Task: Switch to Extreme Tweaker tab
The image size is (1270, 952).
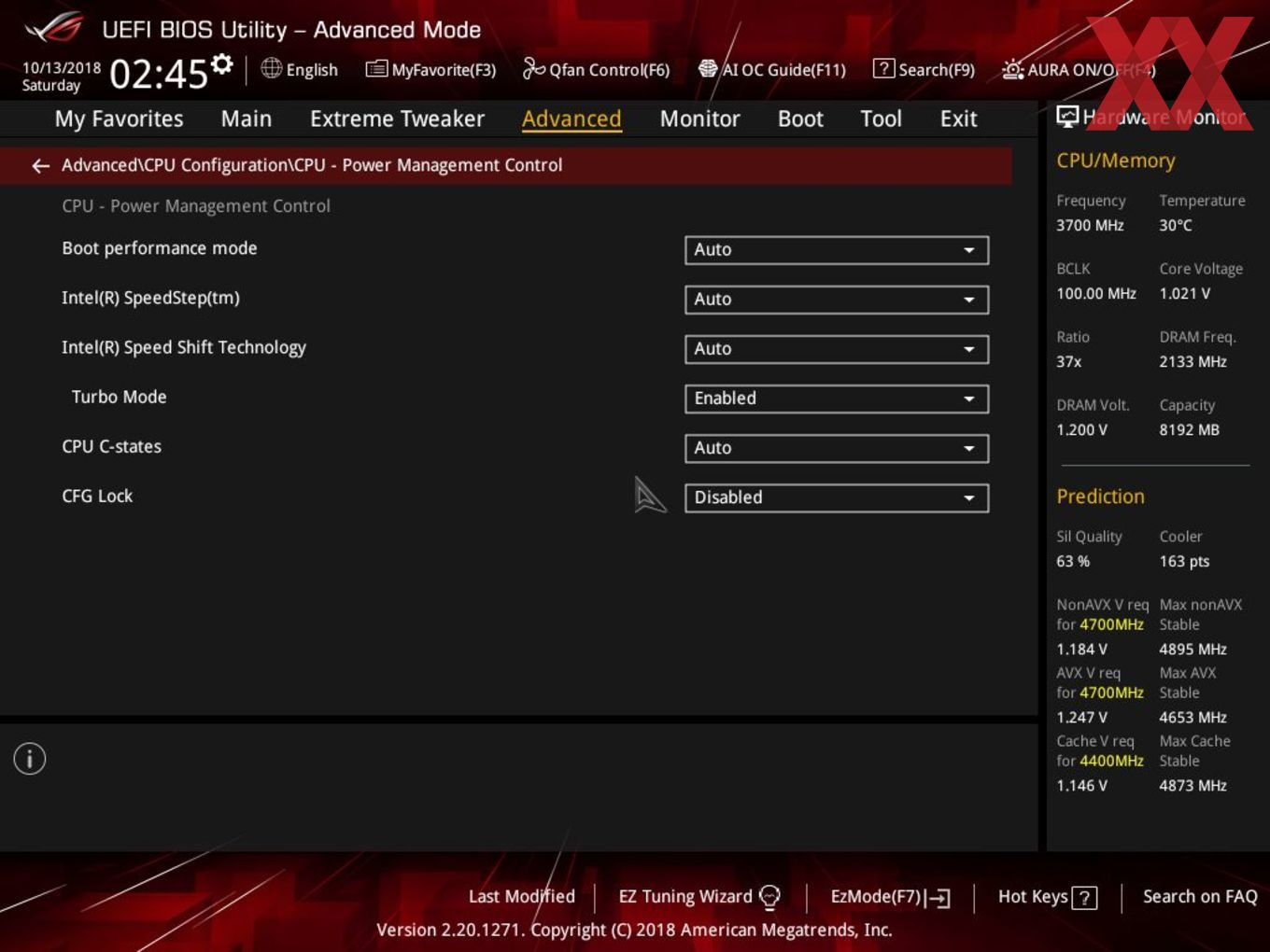Action: pyautogui.click(x=397, y=119)
